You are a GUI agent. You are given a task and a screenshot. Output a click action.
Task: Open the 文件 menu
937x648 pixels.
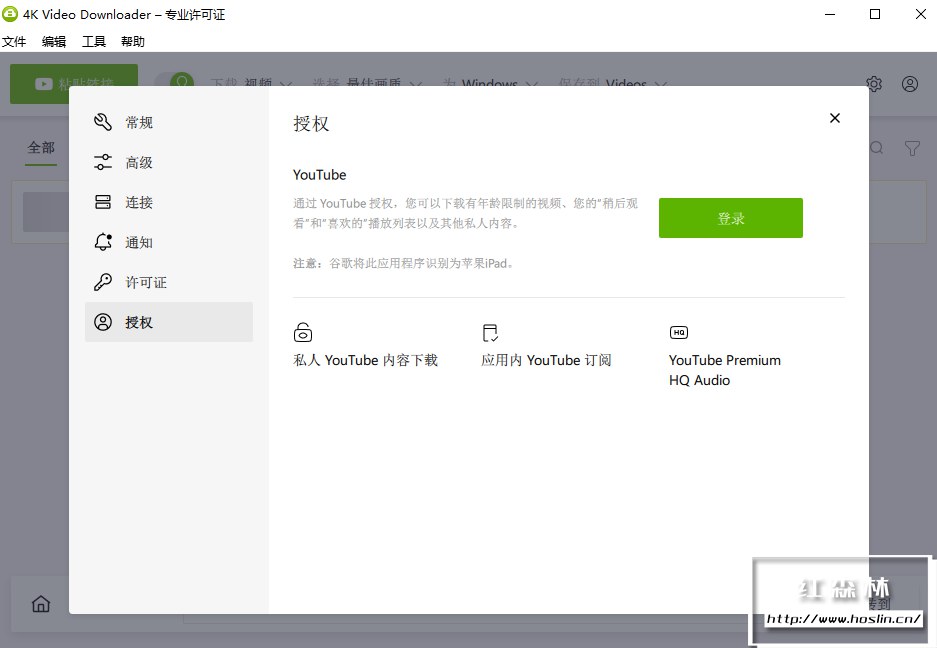(14, 41)
